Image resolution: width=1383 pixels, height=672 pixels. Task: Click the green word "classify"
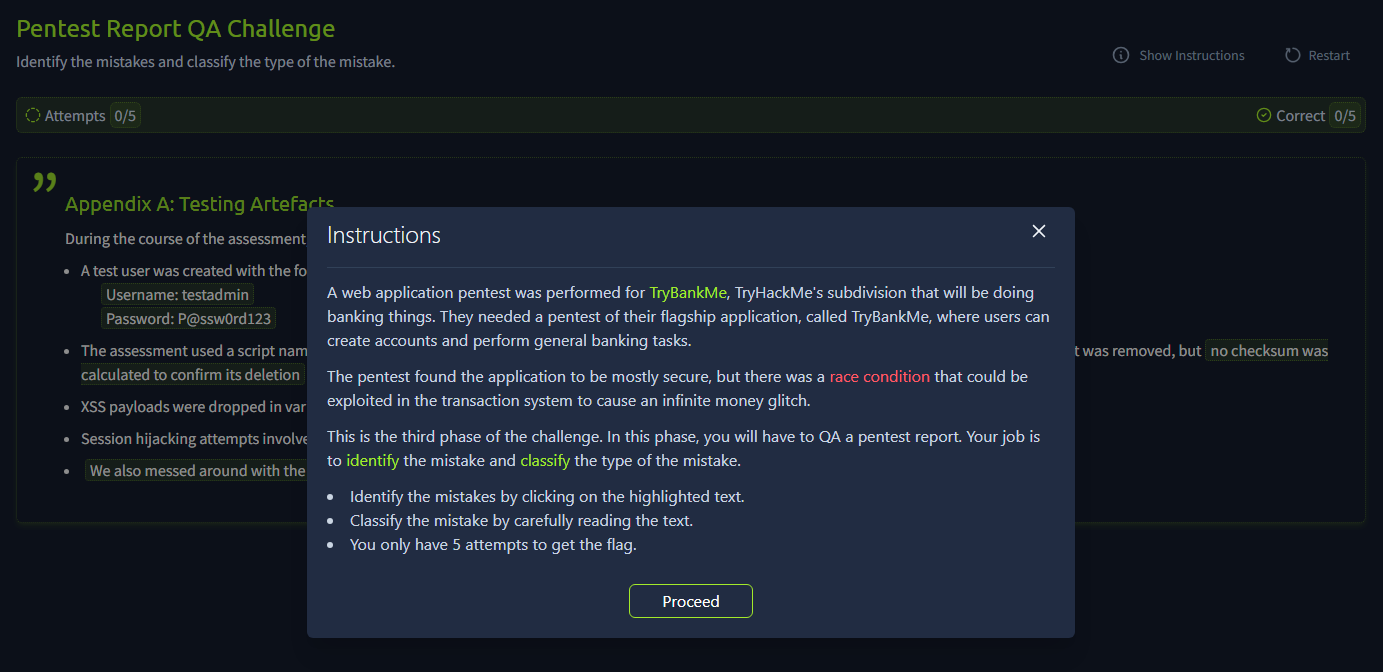(x=545, y=461)
